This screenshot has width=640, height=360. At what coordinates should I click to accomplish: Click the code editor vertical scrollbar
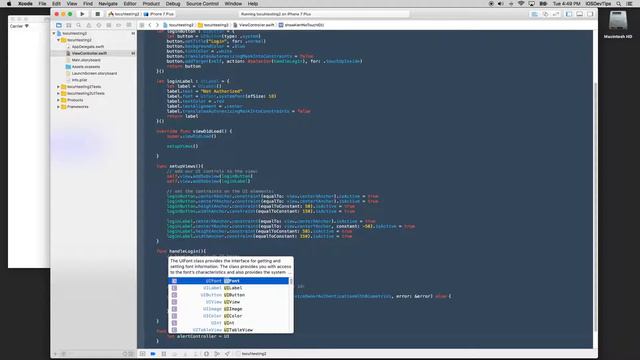595,206
